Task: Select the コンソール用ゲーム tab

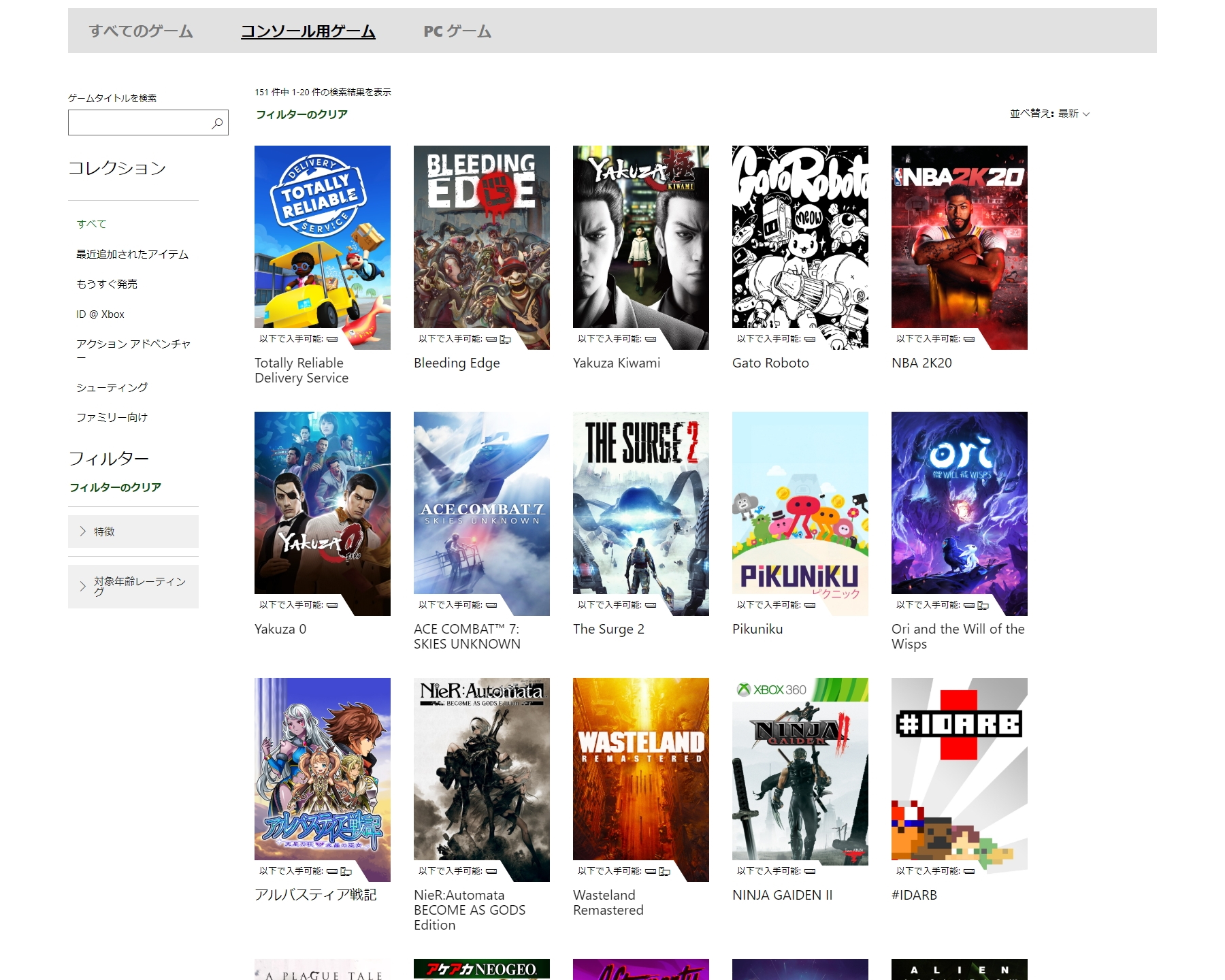Action: coord(308,31)
